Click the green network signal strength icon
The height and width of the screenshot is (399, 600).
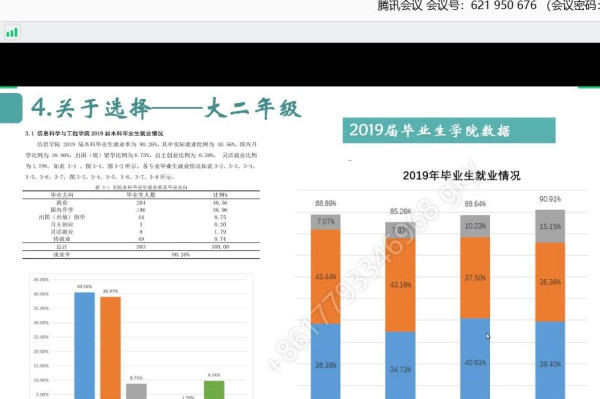(12, 33)
